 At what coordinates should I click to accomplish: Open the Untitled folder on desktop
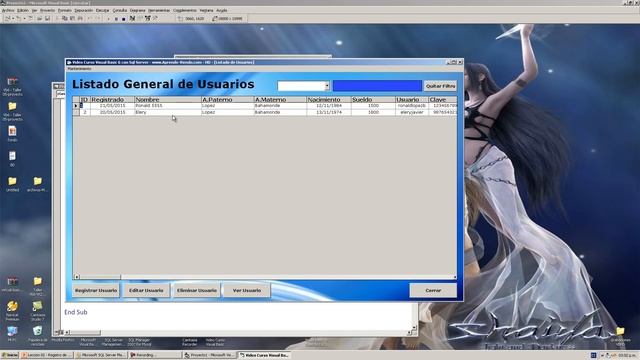tap(12, 184)
